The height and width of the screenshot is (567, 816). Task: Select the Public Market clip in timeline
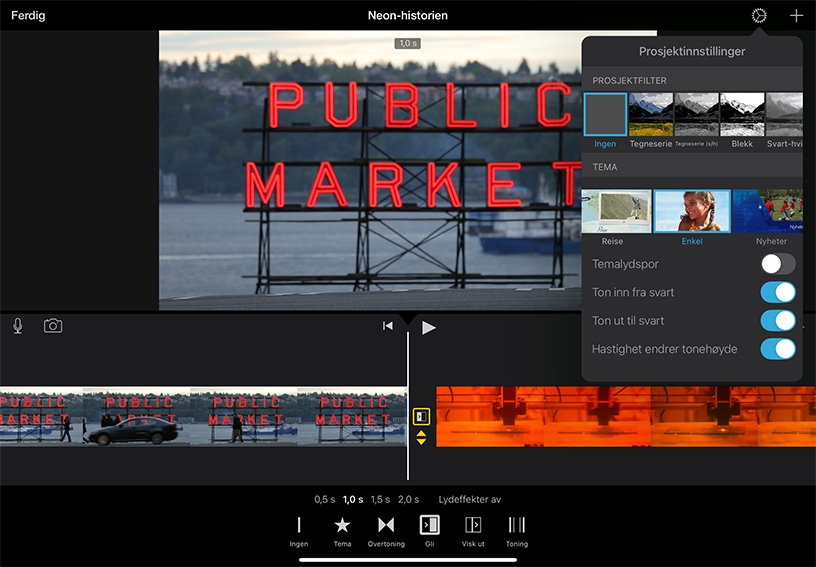click(x=203, y=416)
